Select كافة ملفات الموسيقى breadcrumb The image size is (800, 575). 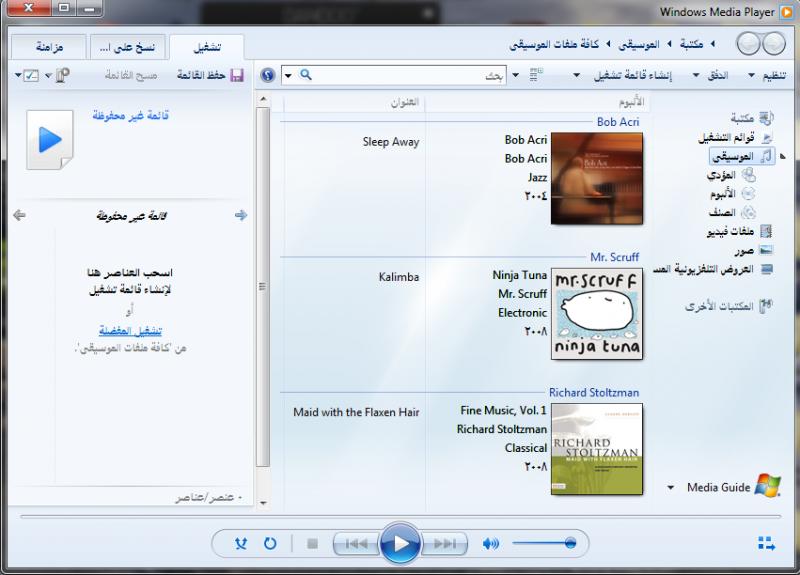[x=554, y=44]
